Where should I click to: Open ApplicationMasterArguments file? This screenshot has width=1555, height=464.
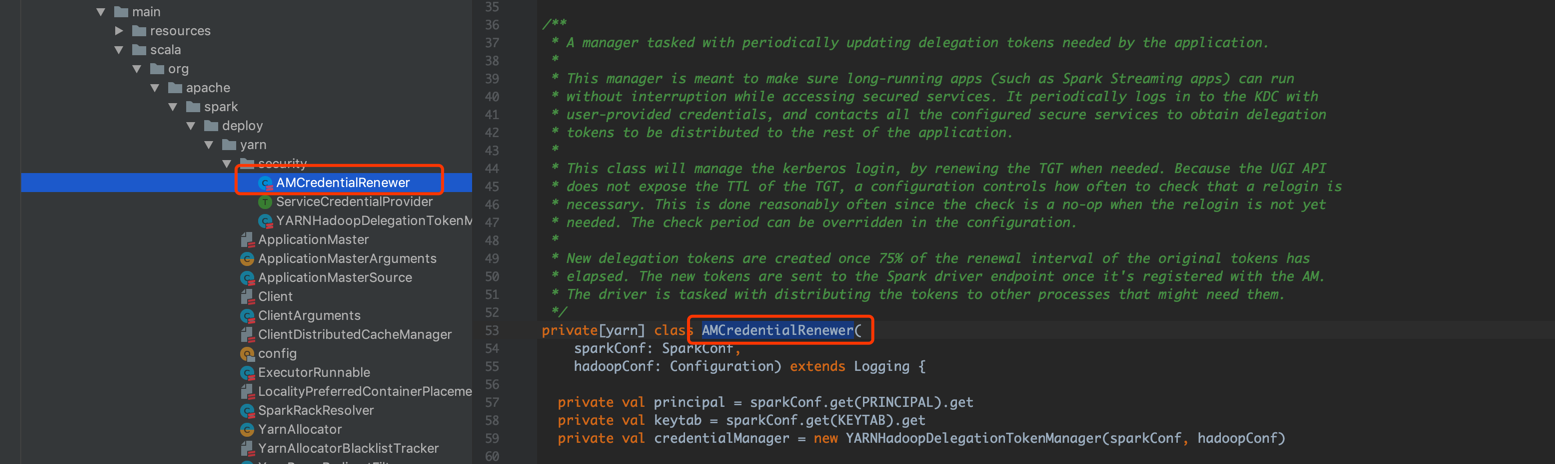tap(347, 259)
